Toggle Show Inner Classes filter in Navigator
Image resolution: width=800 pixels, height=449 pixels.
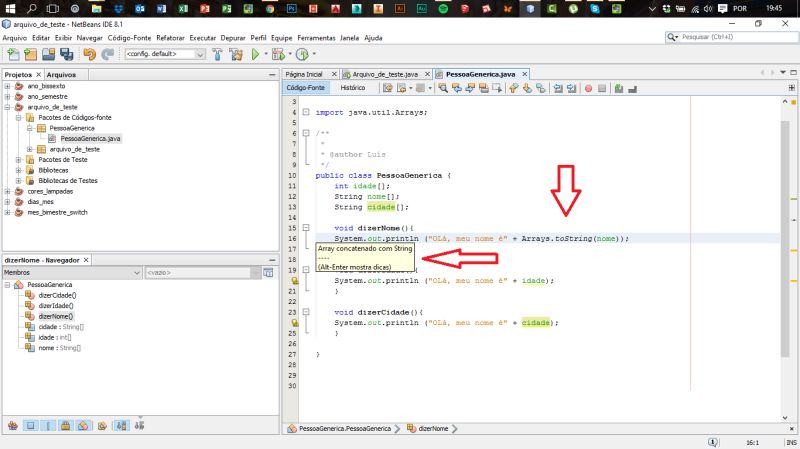click(83, 426)
